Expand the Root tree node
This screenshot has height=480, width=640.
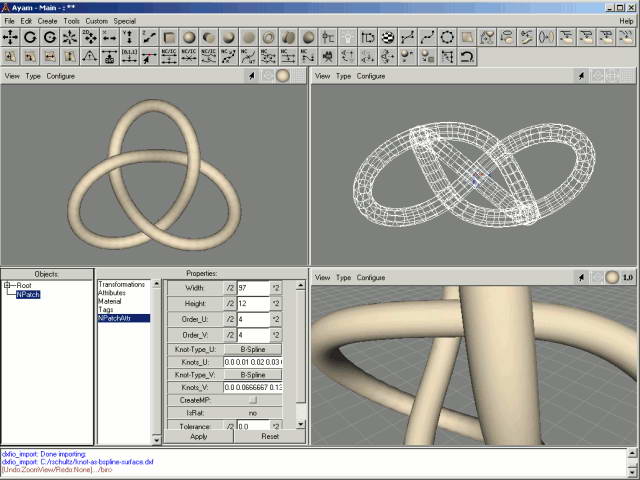pos(8,285)
